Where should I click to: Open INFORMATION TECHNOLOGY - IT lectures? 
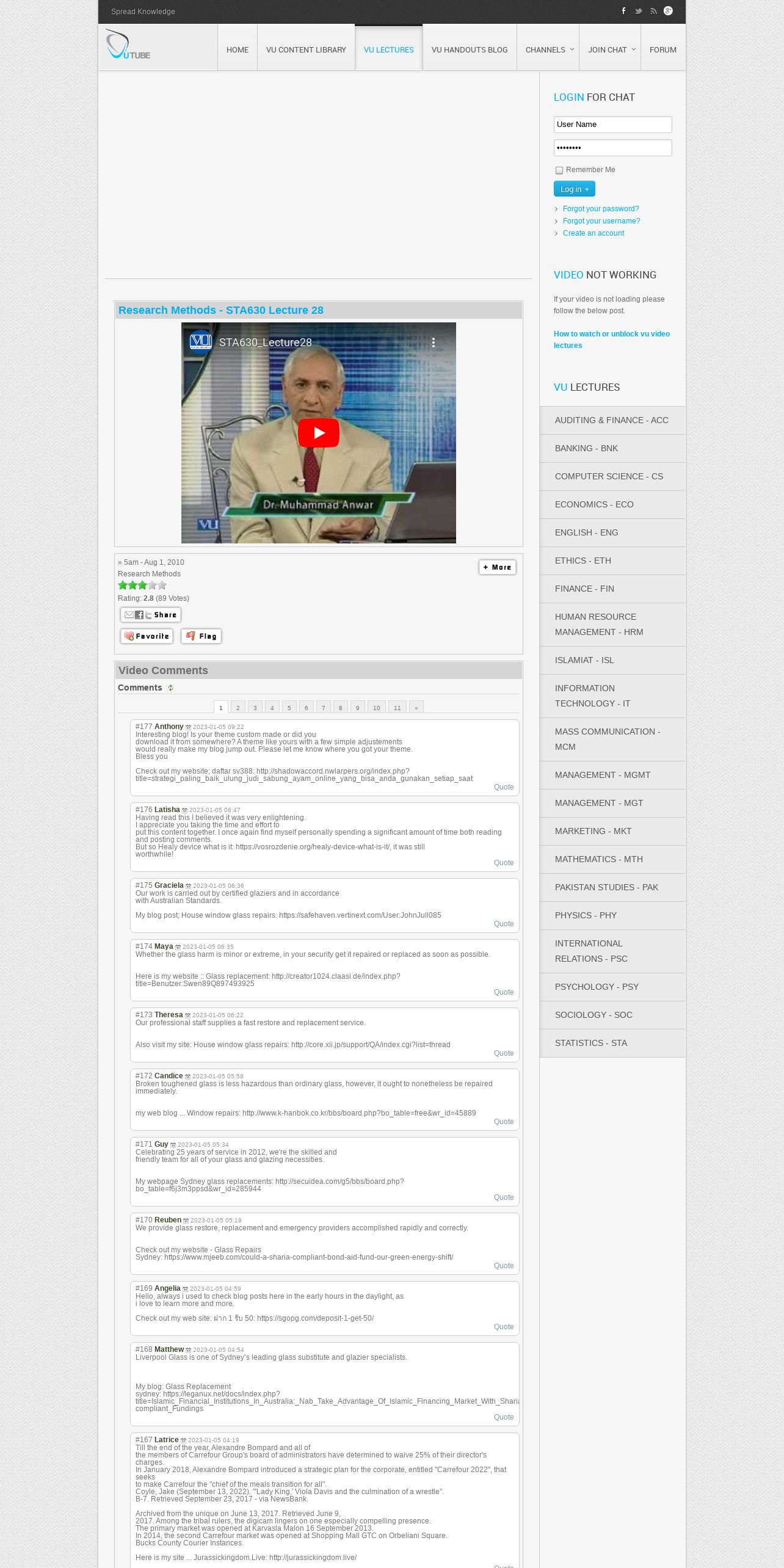click(612, 696)
